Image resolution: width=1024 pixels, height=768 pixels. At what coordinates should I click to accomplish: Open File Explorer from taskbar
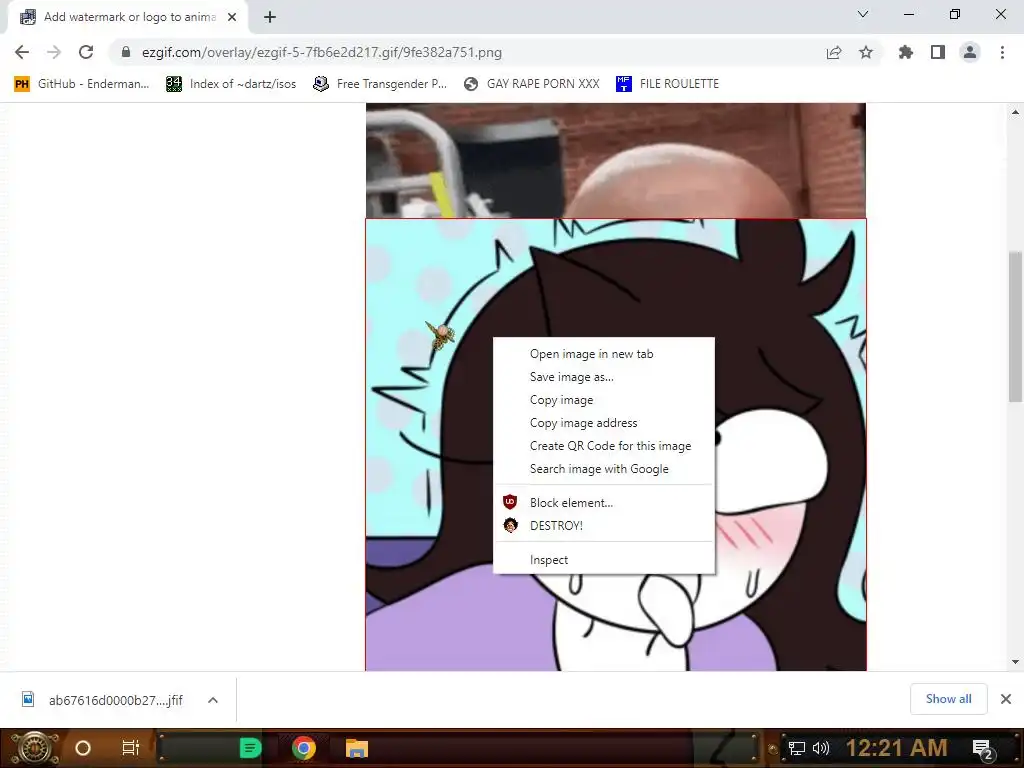[357, 748]
